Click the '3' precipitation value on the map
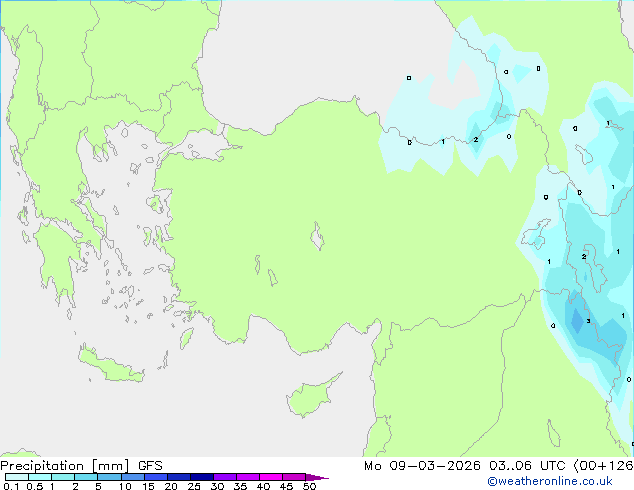Image resolution: width=634 pixels, height=490 pixels. coord(588,321)
